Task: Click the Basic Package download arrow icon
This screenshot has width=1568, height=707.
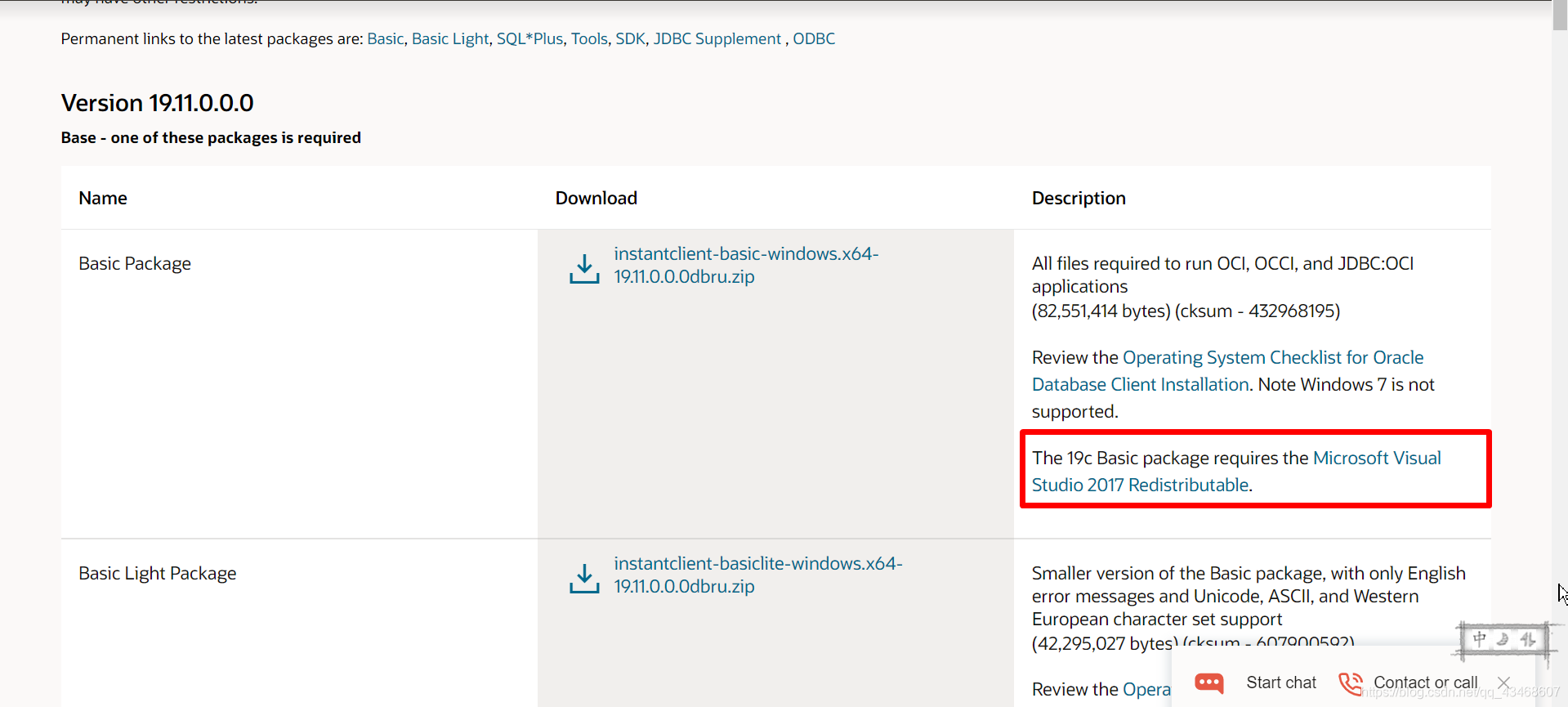Action: click(x=584, y=269)
